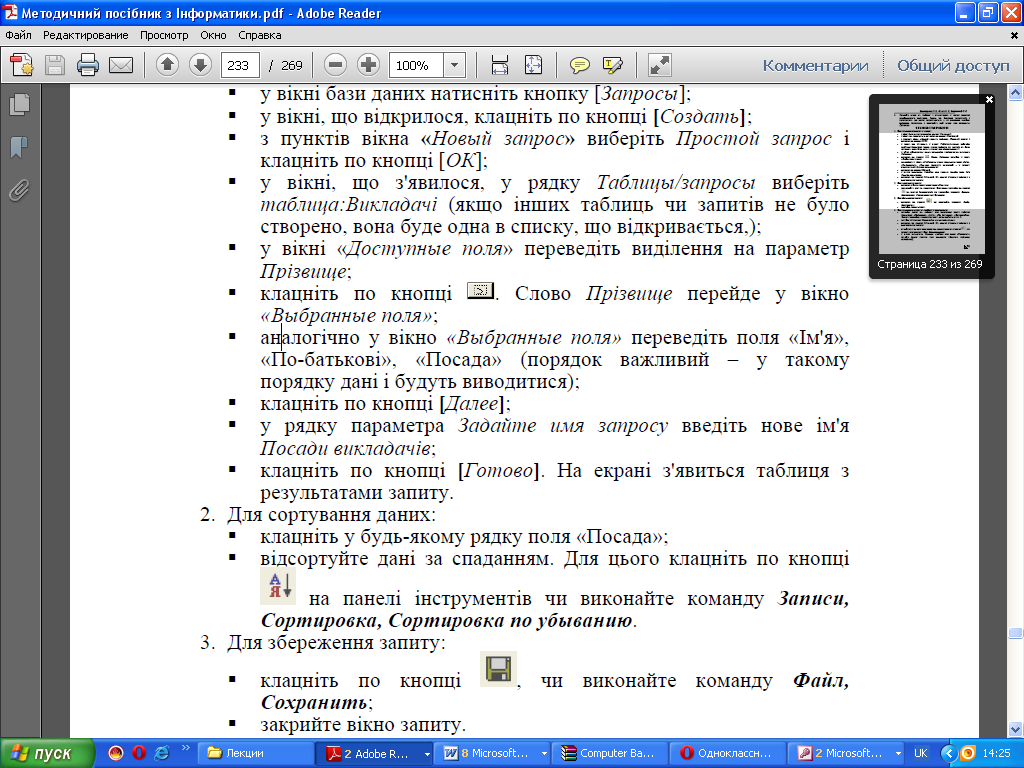The image size is (1024, 768).
Task: Show bookmarks sidebar panel
Action: pos(20,147)
